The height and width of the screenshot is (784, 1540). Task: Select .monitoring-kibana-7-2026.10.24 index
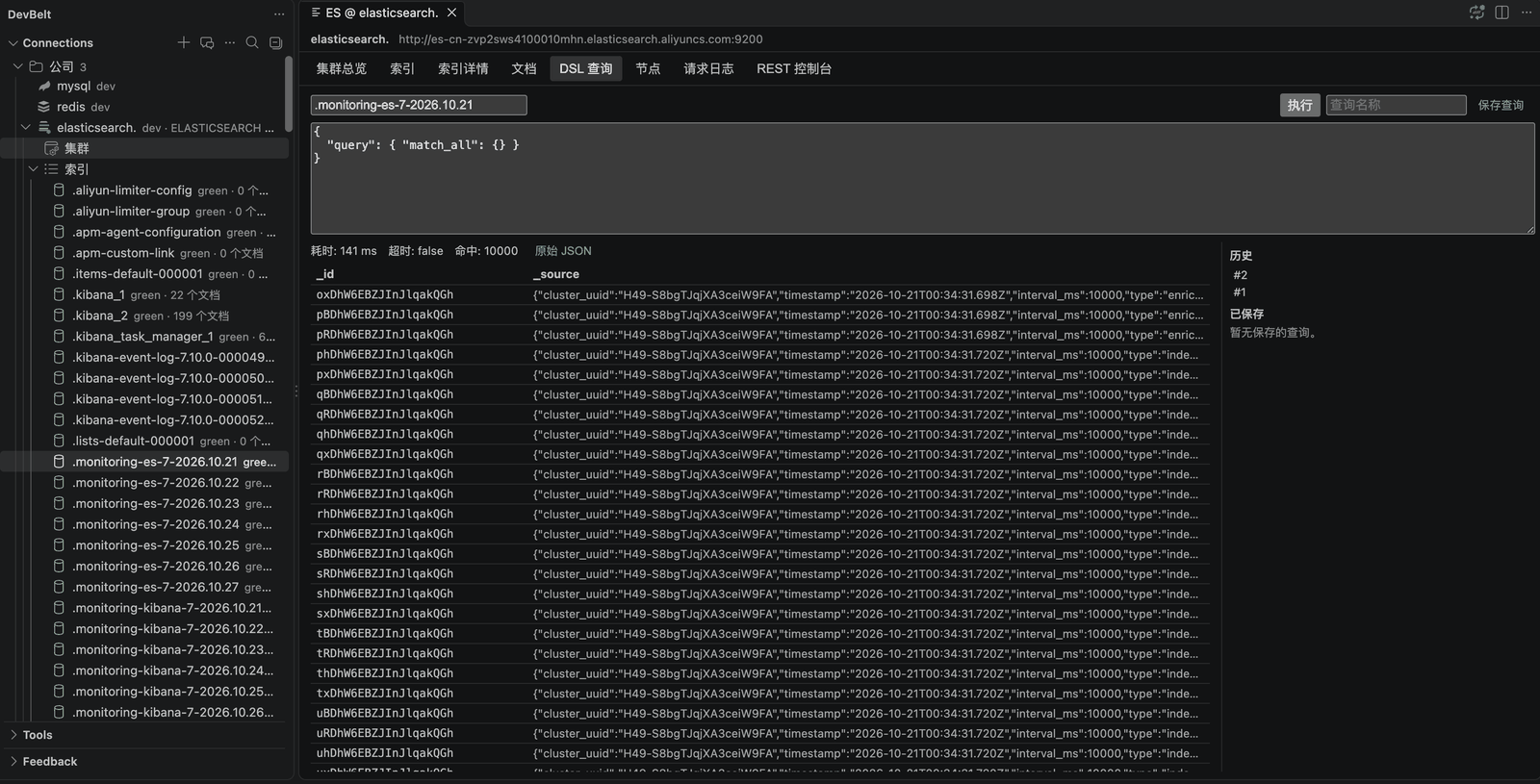tap(144, 670)
